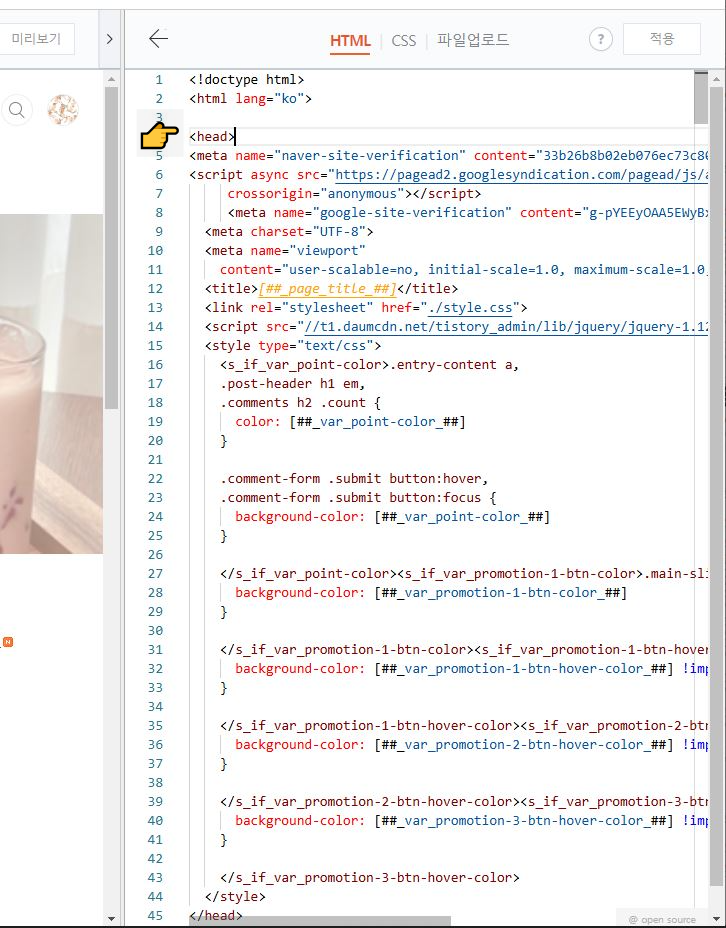Click the </s_if_var_promotion-3-btn-hover-color> line
The height and width of the screenshot is (928, 726).
(370, 878)
